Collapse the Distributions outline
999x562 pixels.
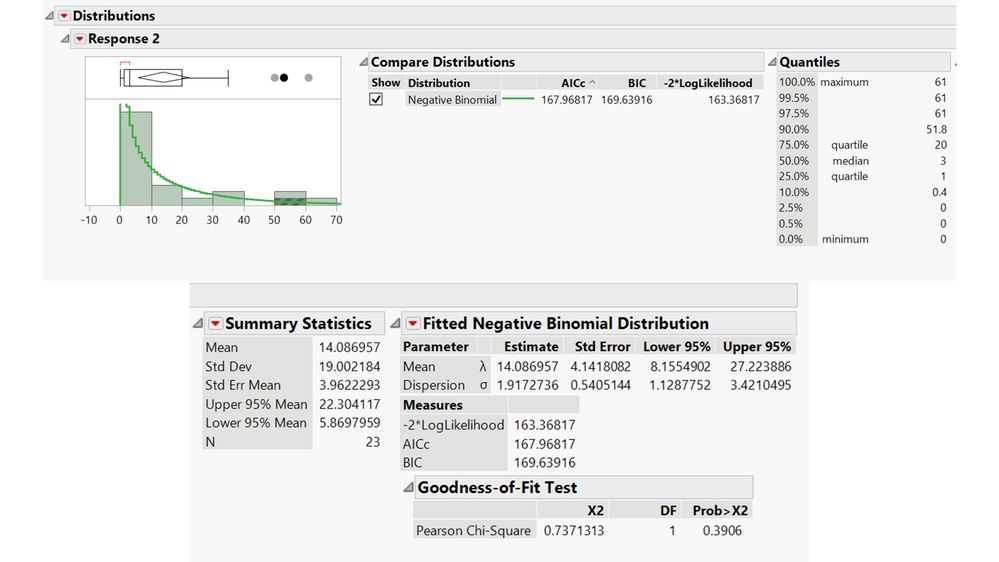[50, 16]
